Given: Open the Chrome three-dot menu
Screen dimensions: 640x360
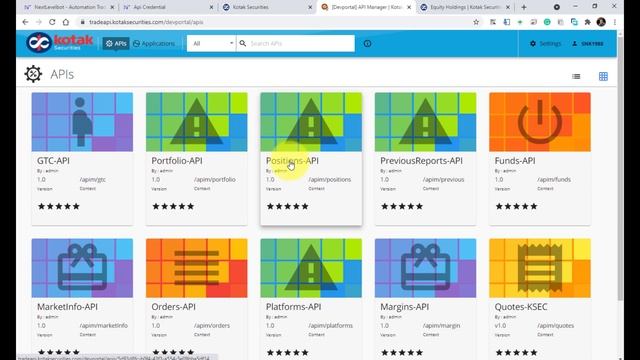Looking at the screenshot, I should 615,22.
